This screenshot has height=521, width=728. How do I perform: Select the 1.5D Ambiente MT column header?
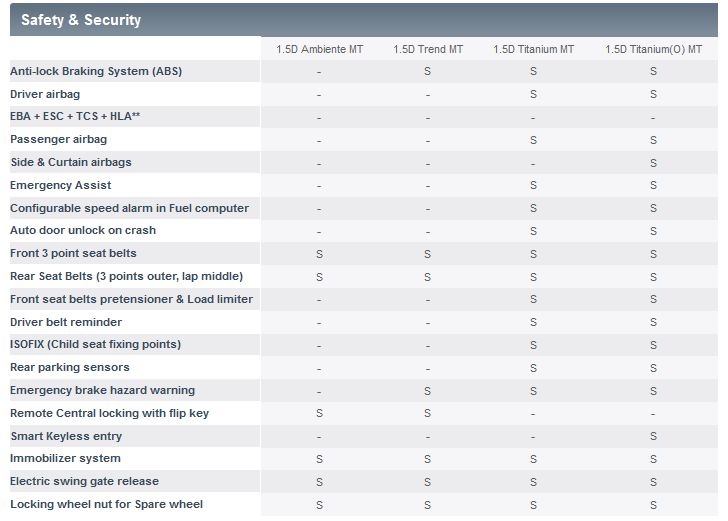tap(319, 49)
